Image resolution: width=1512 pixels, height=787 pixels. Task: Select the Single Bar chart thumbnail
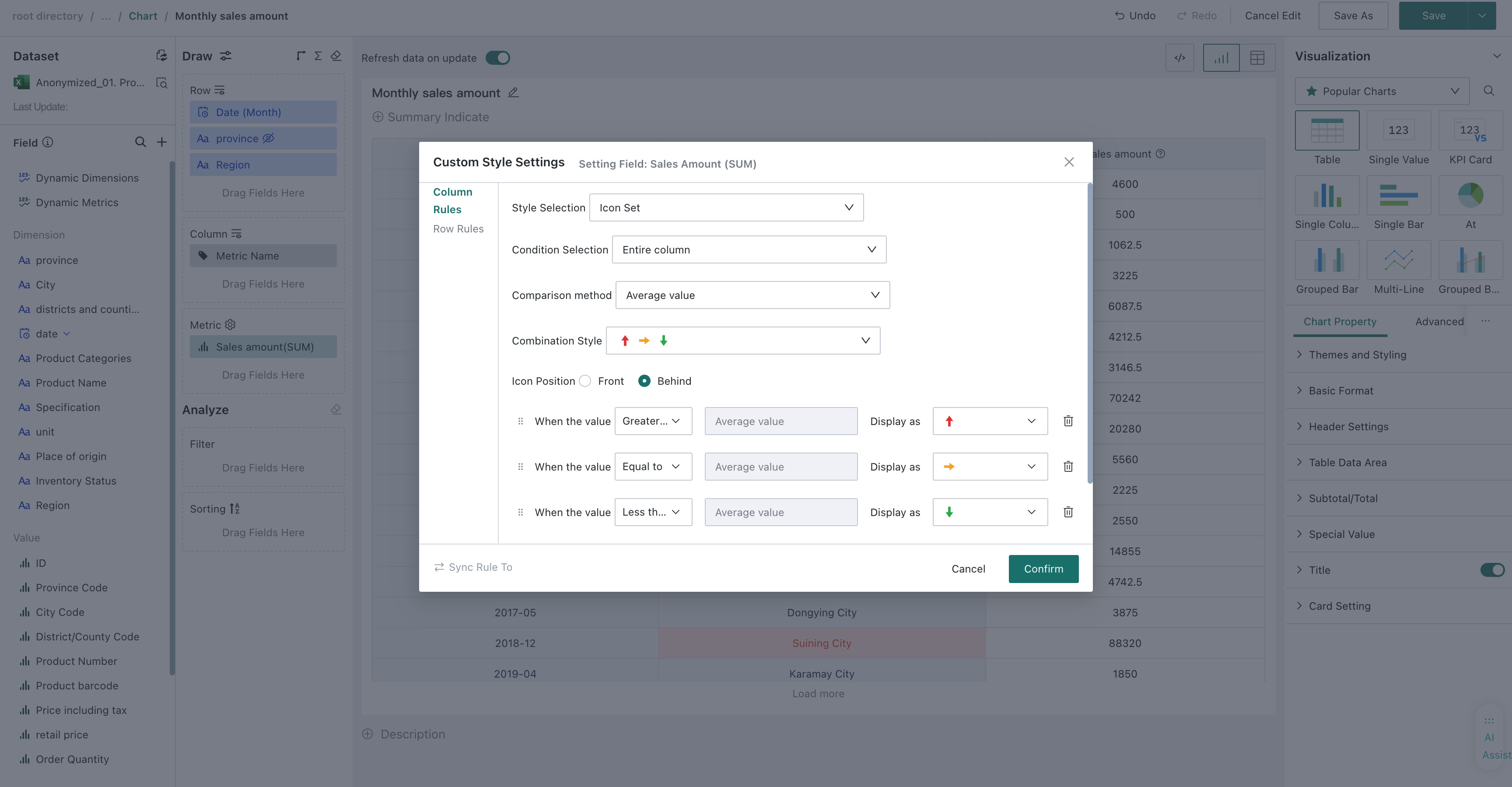[1399, 195]
